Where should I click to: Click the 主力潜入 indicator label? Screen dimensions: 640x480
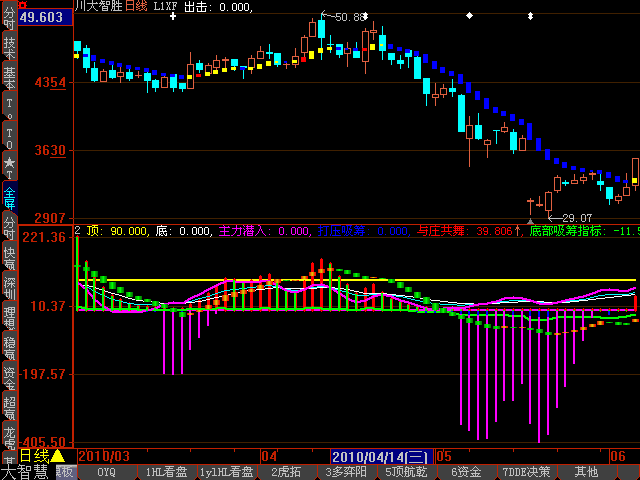coord(244,231)
